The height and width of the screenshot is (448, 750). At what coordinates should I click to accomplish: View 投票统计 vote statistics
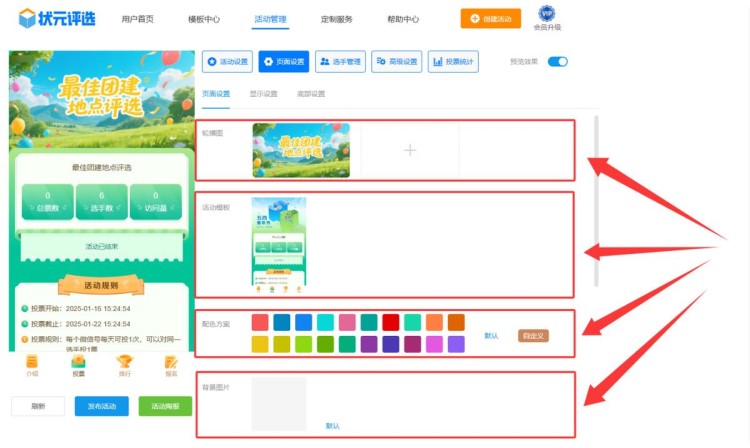(453, 62)
